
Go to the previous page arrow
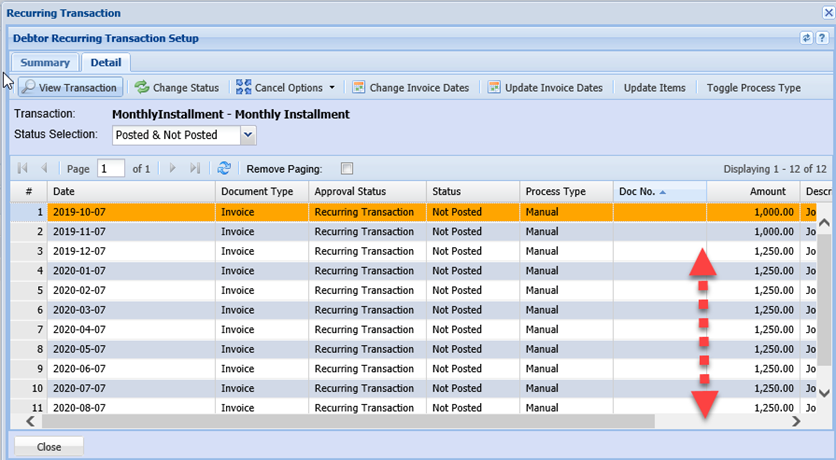pos(44,169)
